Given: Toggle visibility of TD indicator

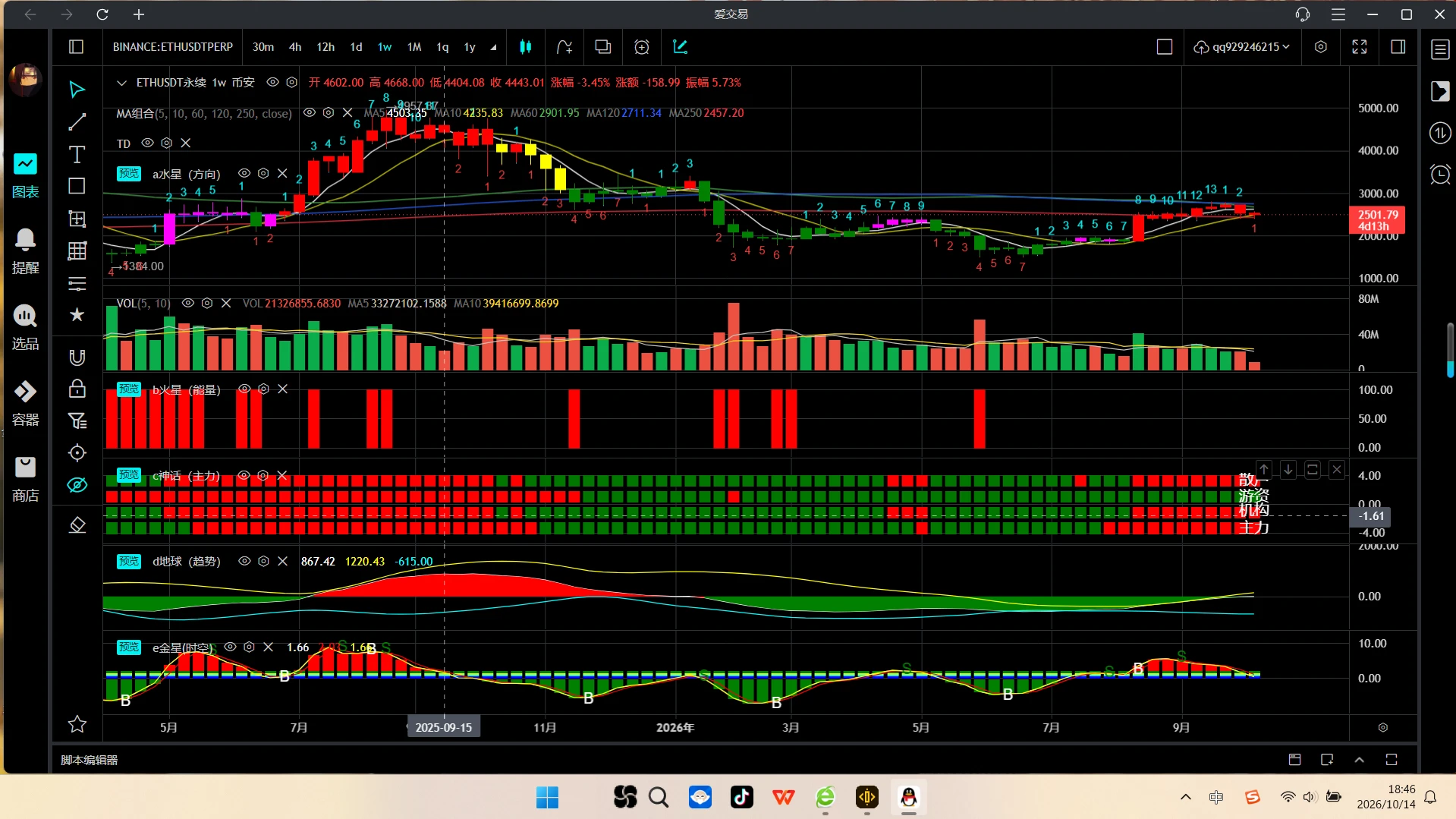Looking at the screenshot, I should tap(148, 143).
